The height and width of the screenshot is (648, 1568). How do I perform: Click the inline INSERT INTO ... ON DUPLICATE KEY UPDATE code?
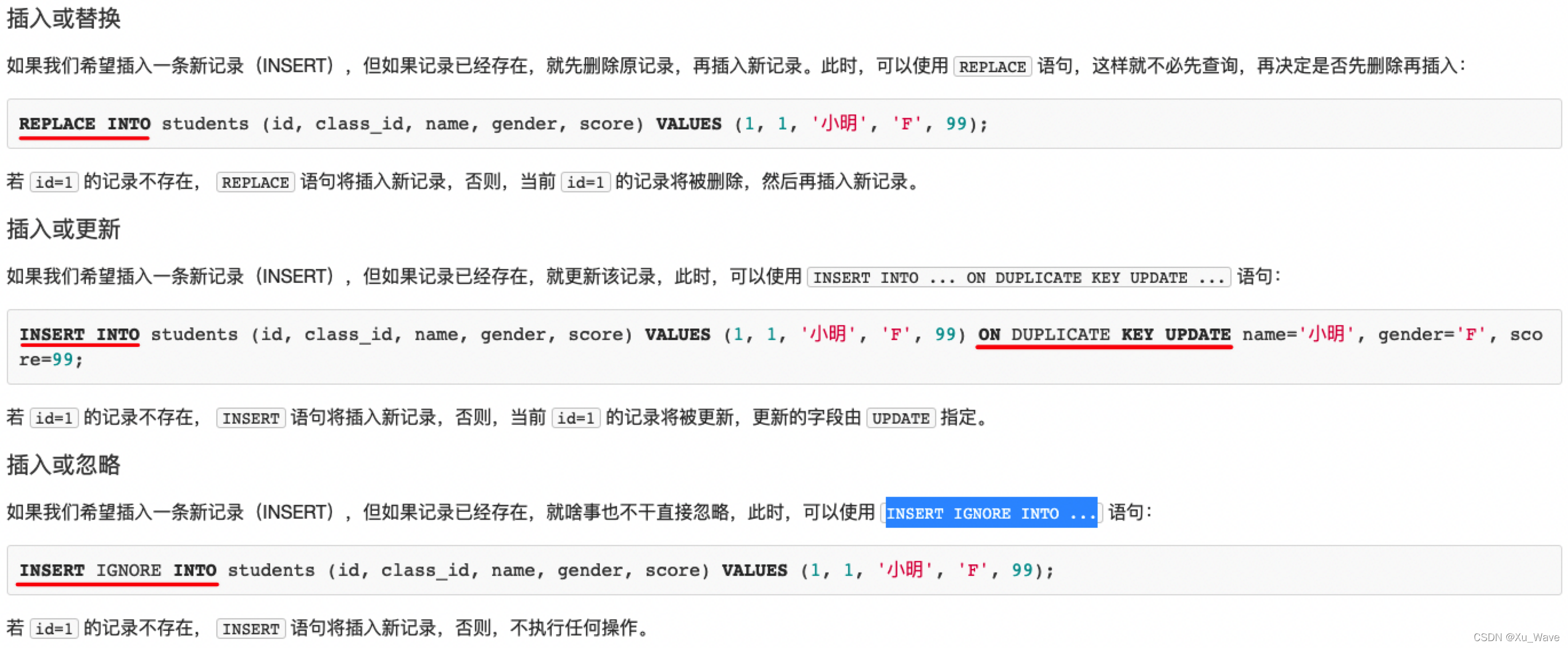tap(1019, 278)
